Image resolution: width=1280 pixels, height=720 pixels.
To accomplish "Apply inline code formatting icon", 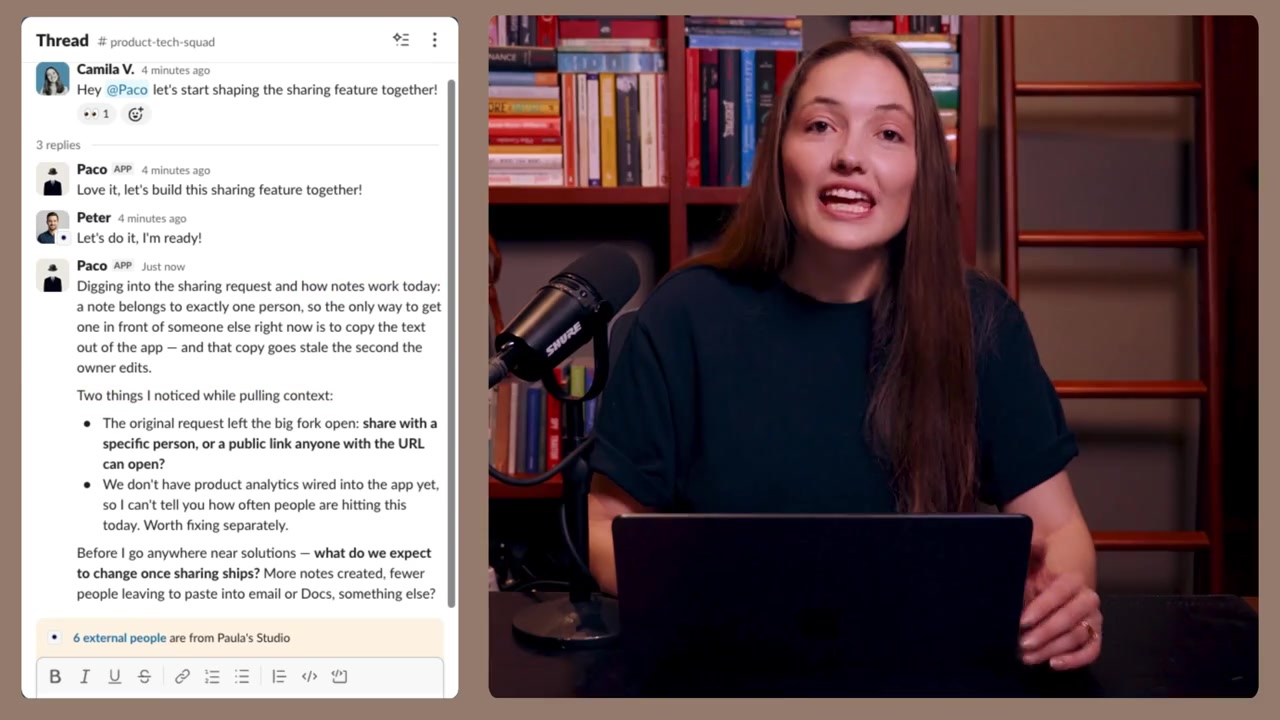I will (309, 677).
